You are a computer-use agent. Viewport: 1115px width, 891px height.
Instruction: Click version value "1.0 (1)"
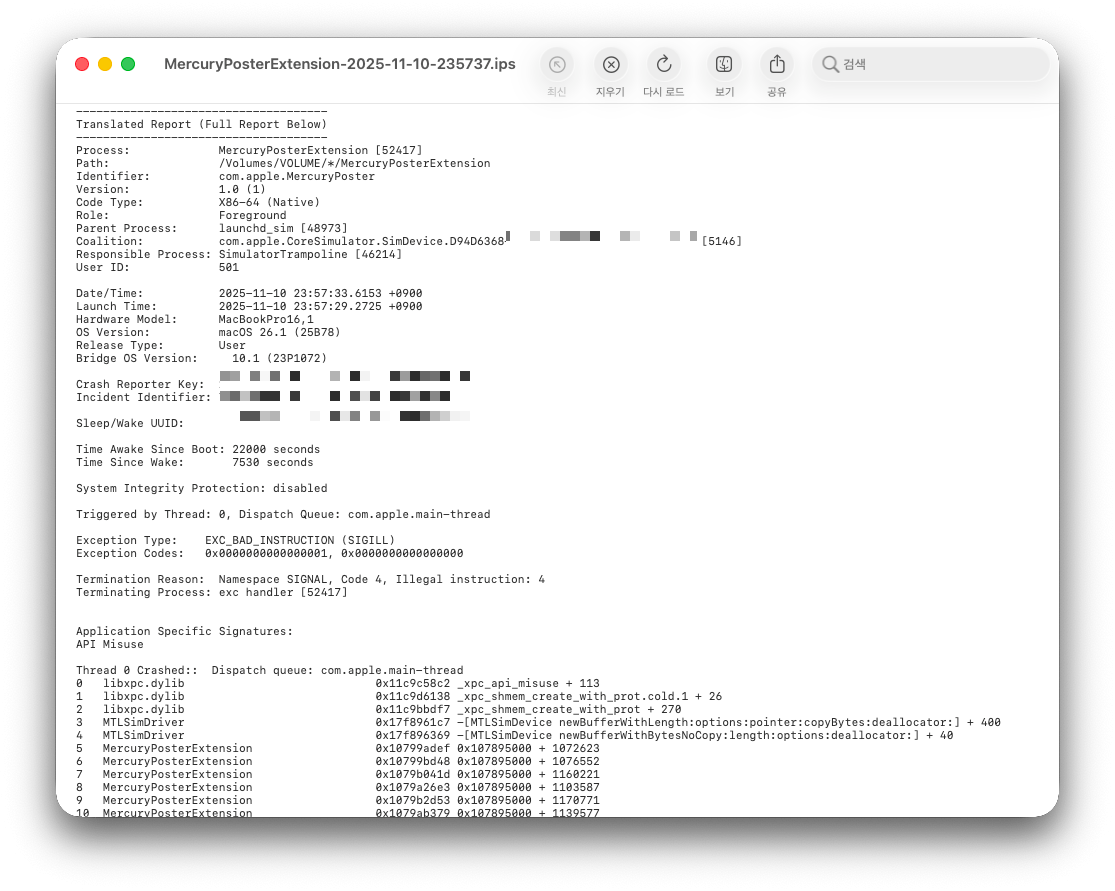pos(242,189)
